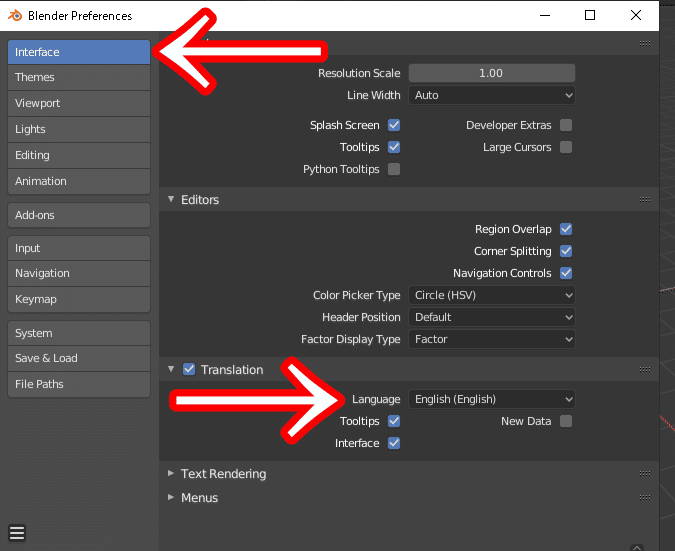Open the hamburger menu at bottom left
Image resolution: width=675 pixels, height=551 pixels.
(17, 532)
